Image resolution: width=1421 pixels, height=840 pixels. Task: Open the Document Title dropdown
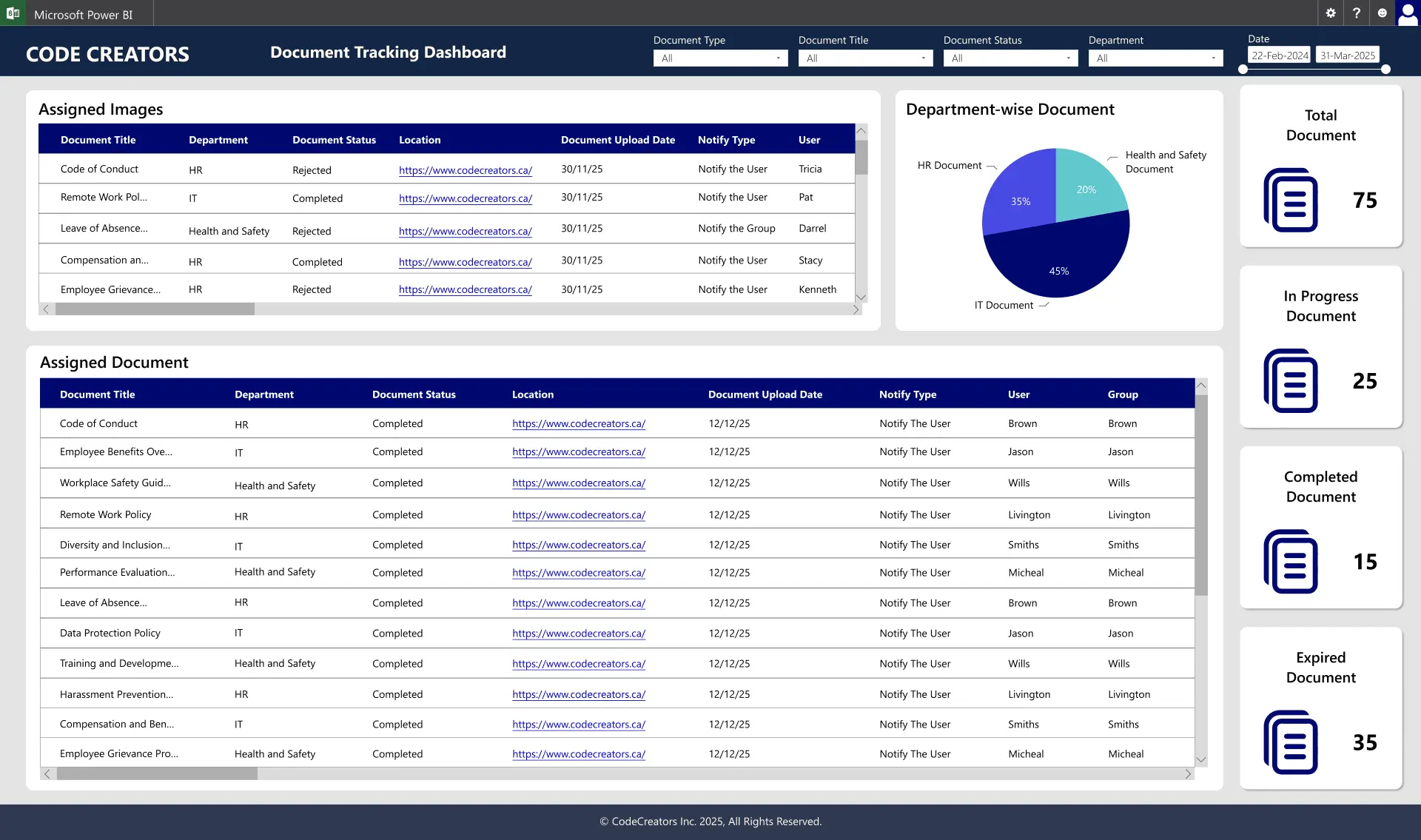tap(924, 58)
